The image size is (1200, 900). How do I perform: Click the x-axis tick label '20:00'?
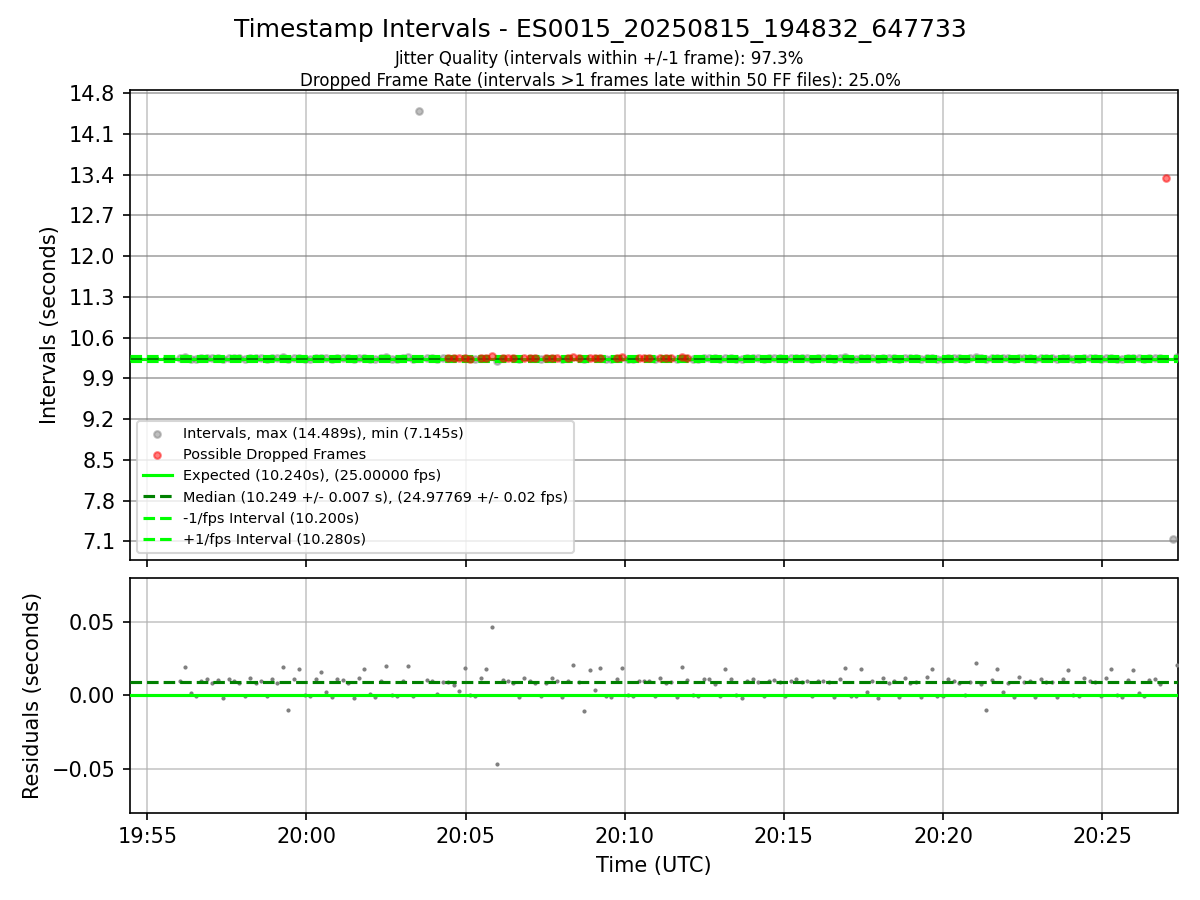[306, 835]
